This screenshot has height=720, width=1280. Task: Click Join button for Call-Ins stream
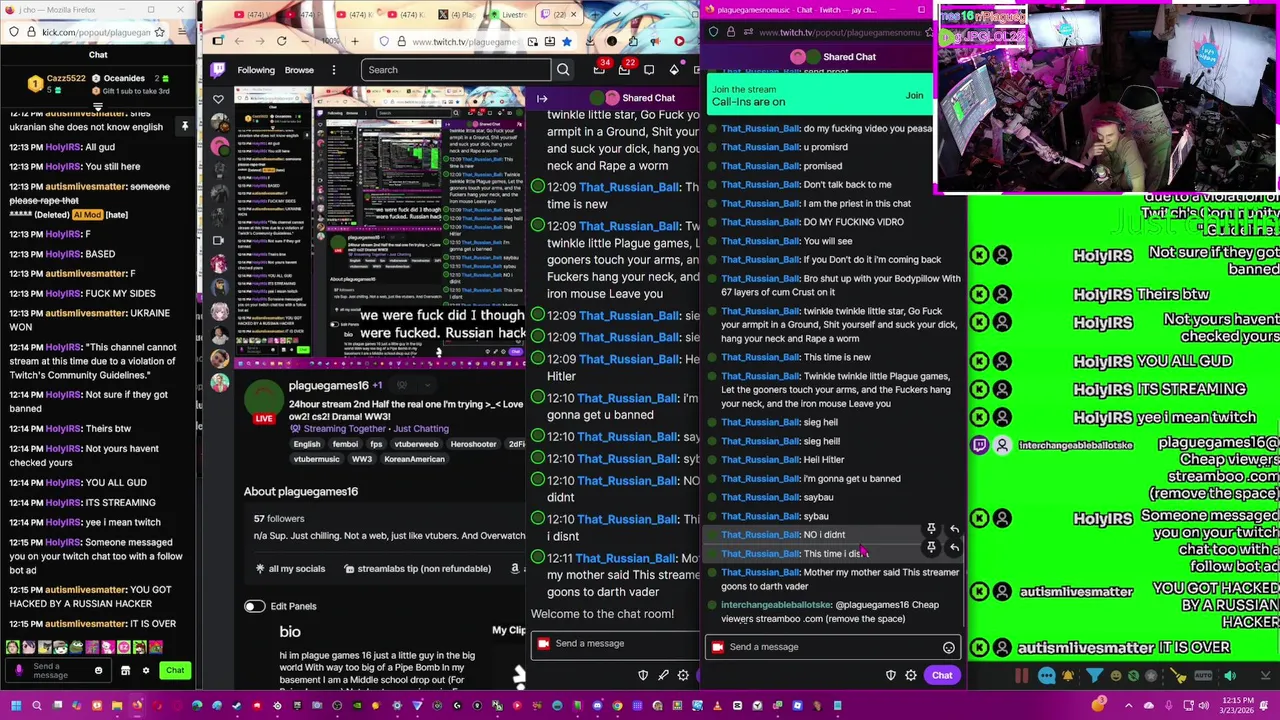coord(914,96)
